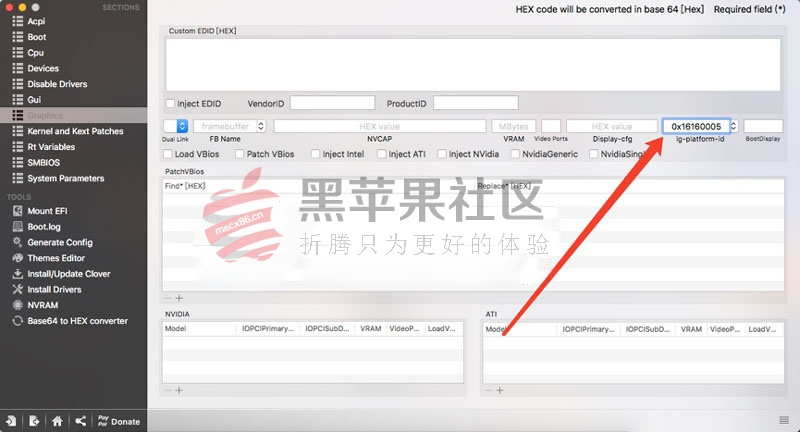Click the list view icon at bottom right
Viewport: 800px width, 432px height.
784,420
